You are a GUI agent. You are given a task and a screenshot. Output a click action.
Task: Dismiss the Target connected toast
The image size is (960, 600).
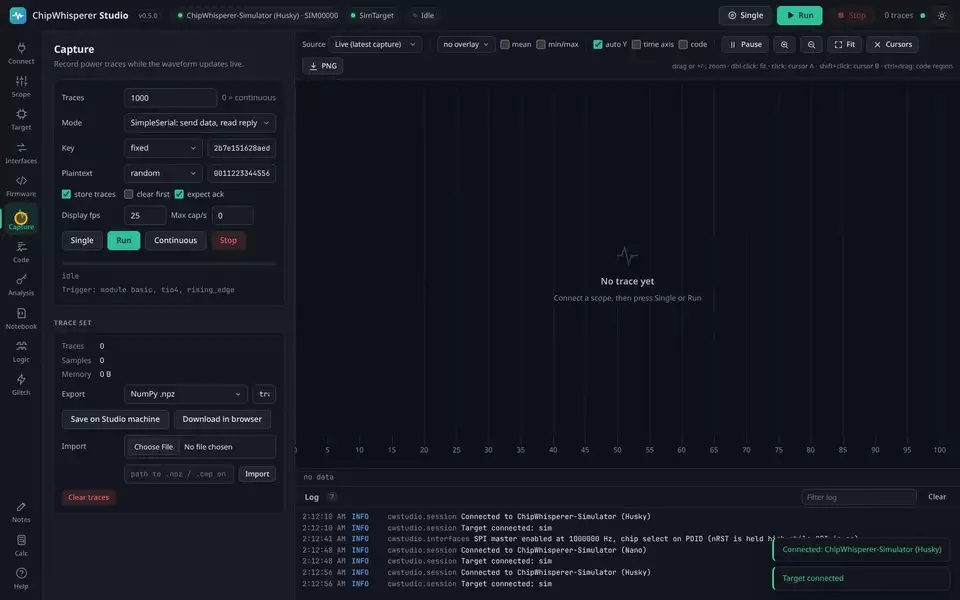(x=861, y=578)
